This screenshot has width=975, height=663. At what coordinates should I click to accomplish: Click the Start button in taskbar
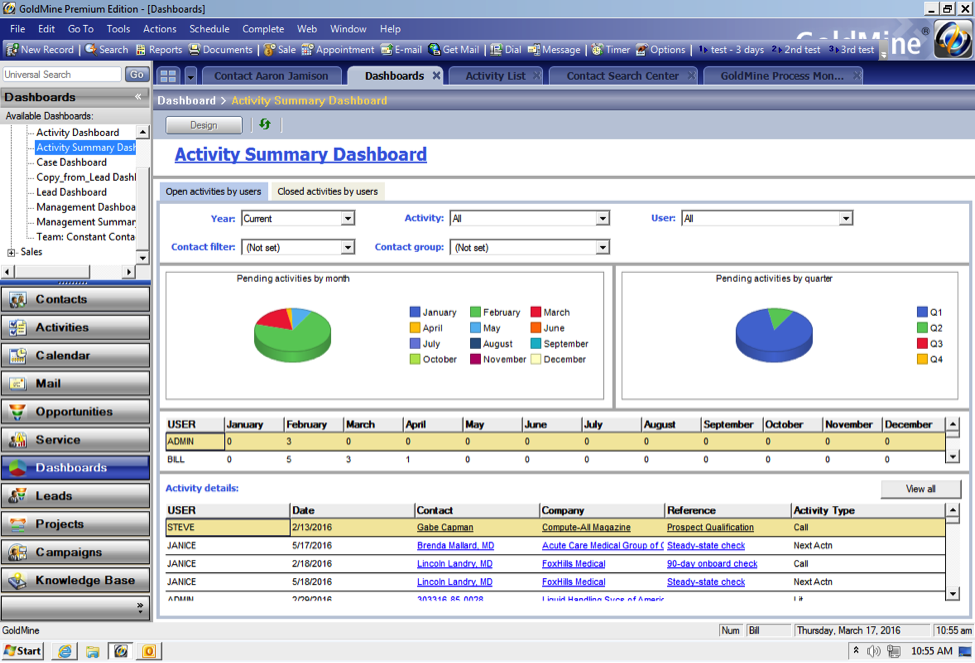coord(23,651)
